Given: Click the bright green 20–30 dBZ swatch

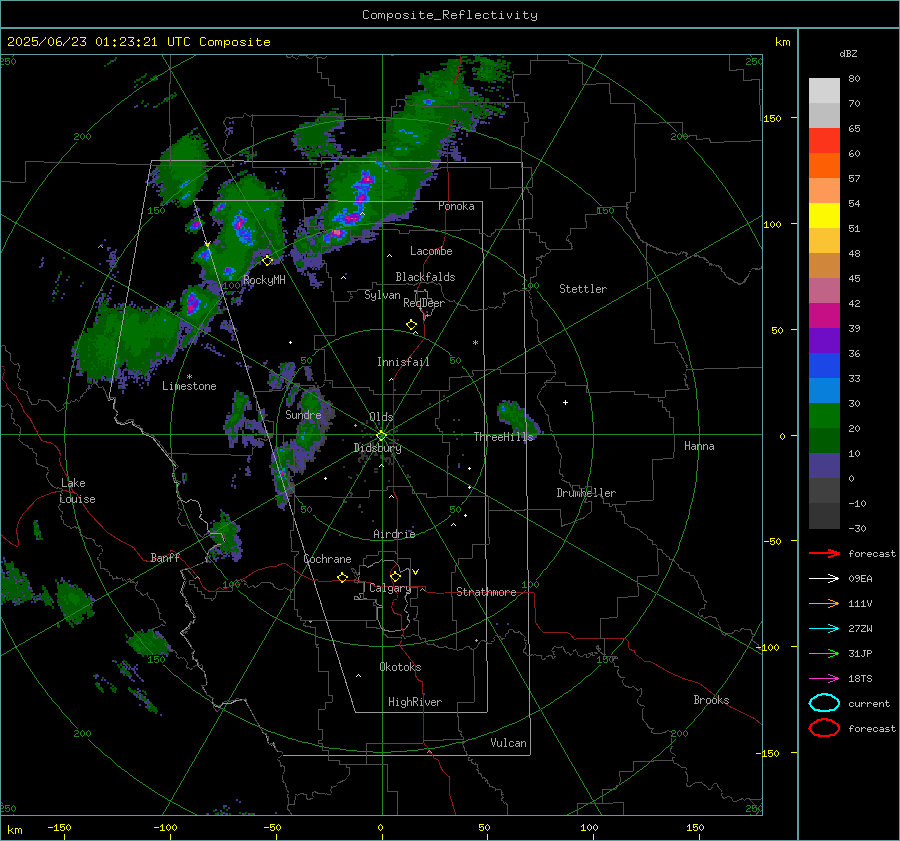Looking at the screenshot, I should (824, 416).
